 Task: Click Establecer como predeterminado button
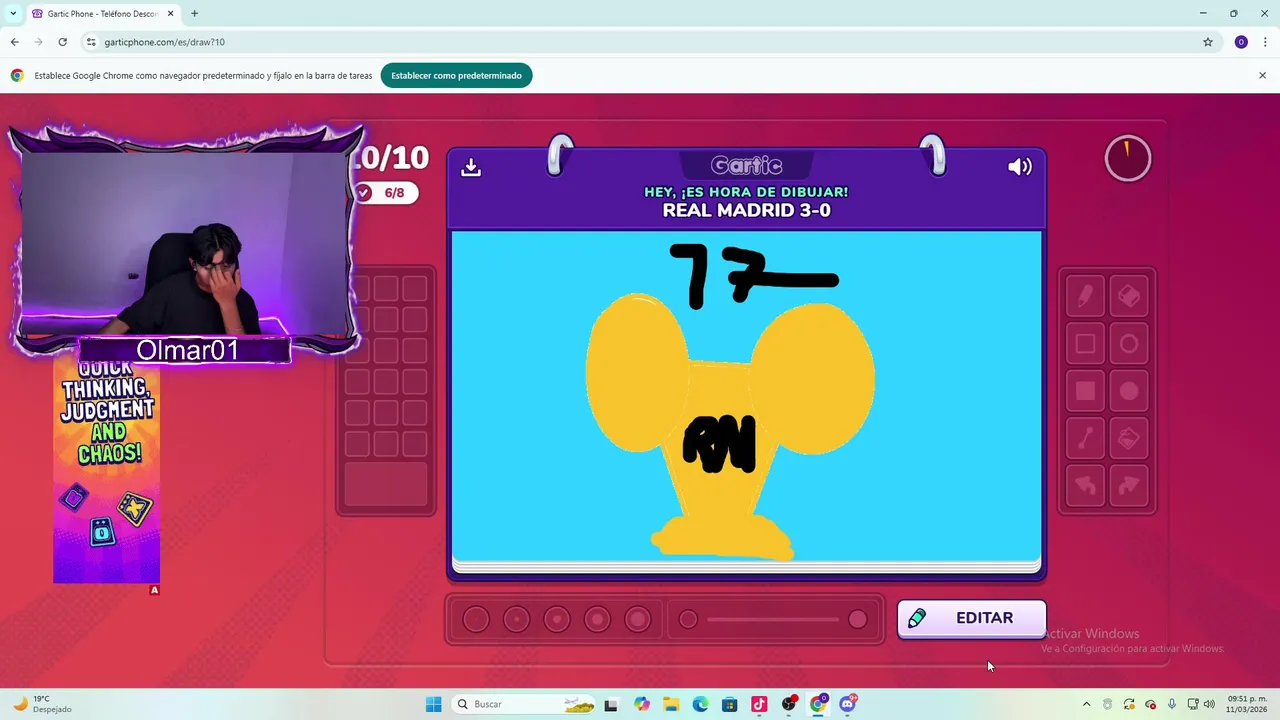point(456,75)
